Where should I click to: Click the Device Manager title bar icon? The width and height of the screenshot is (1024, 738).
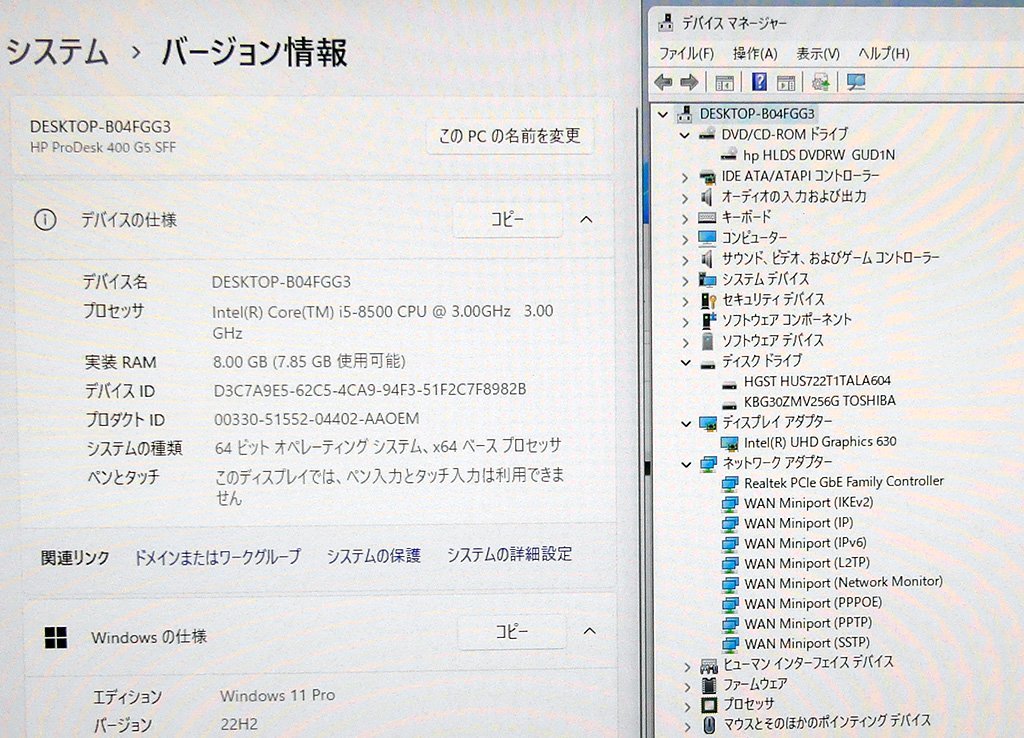pyautogui.click(x=665, y=24)
